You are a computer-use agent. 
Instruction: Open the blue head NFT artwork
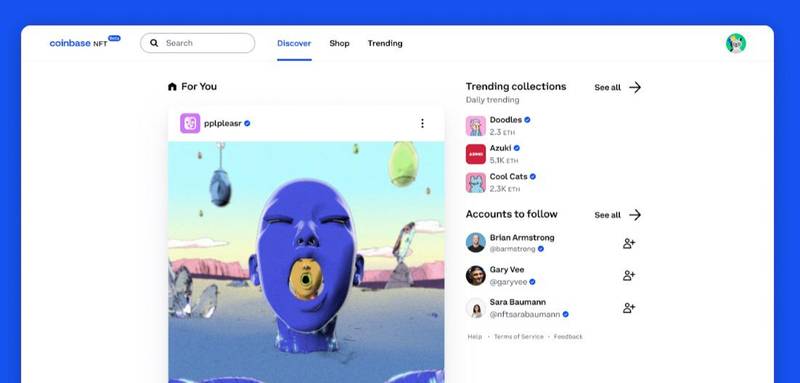pos(306,262)
